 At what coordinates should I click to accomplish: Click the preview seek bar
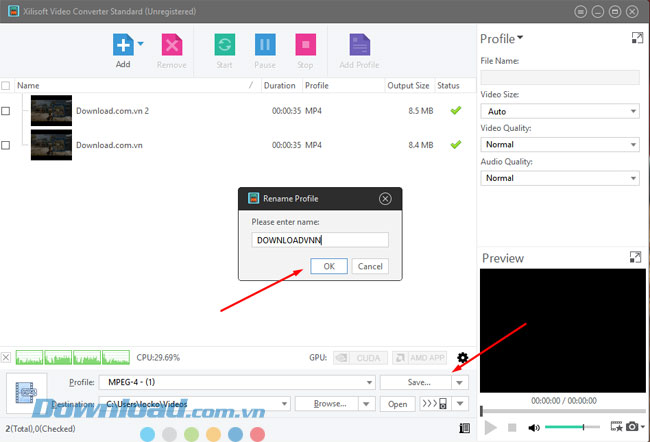[563, 411]
